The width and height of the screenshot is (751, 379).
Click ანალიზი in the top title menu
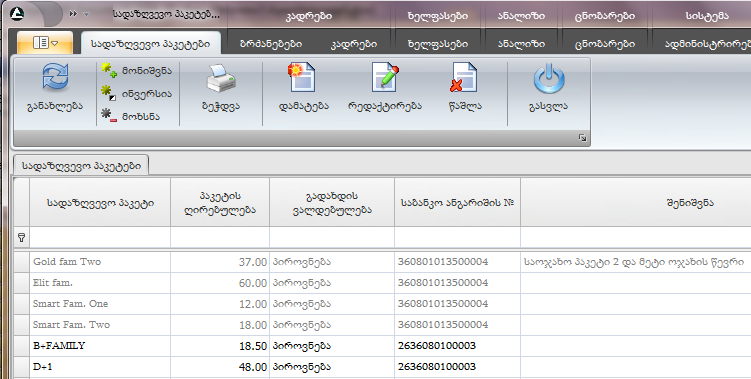click(521, 15)
